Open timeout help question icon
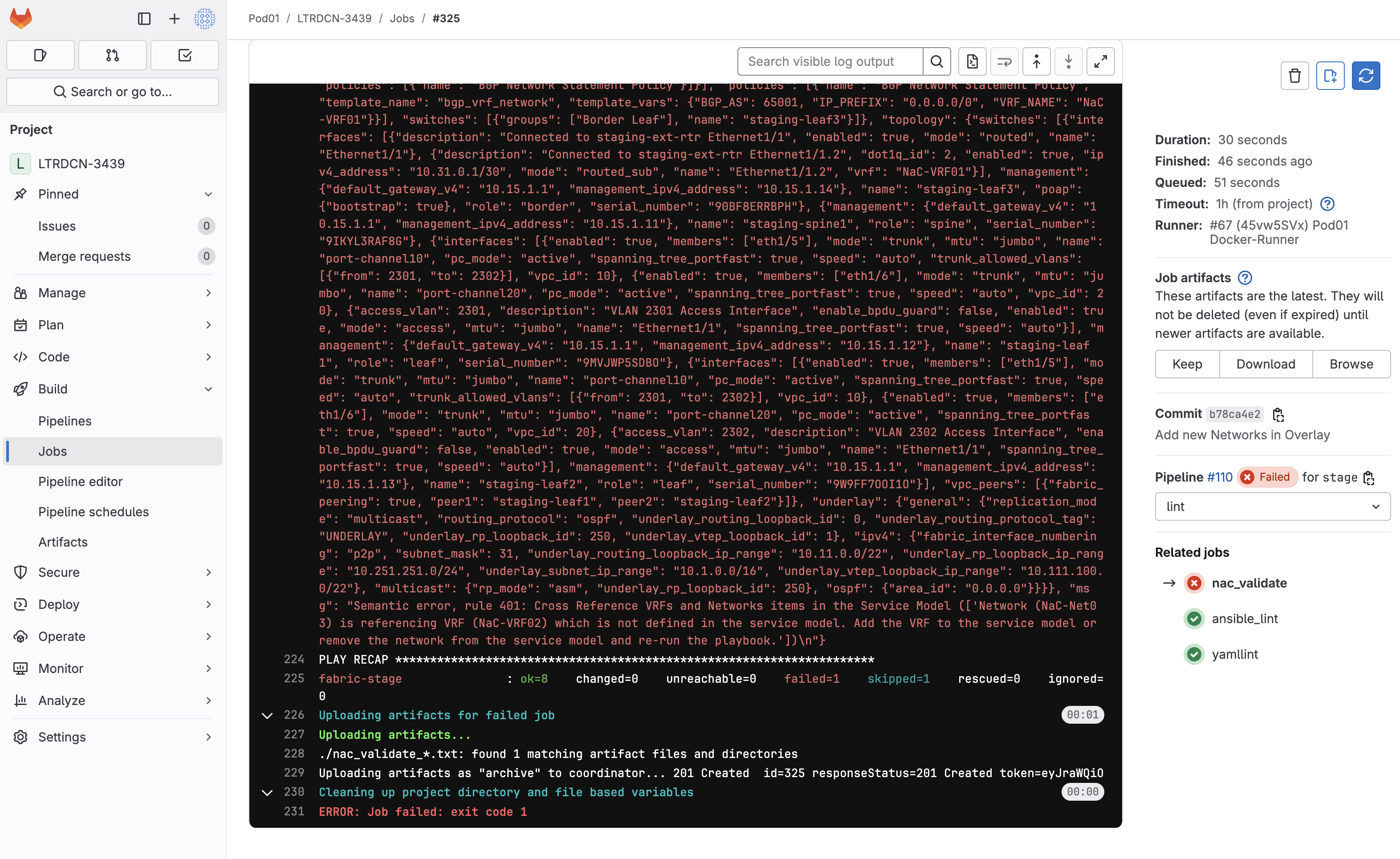Viewport: 1400px width, 859px height. 1327,204
